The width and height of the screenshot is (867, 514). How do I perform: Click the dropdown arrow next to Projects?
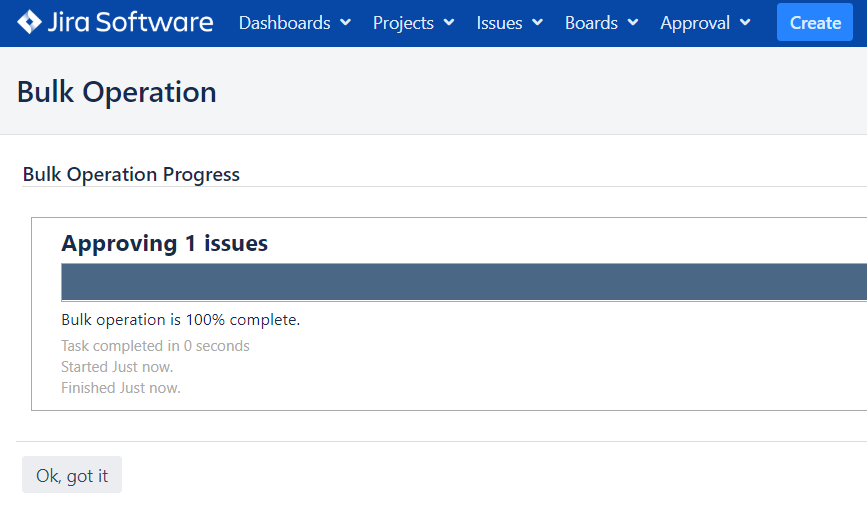[x=449, y=22]
